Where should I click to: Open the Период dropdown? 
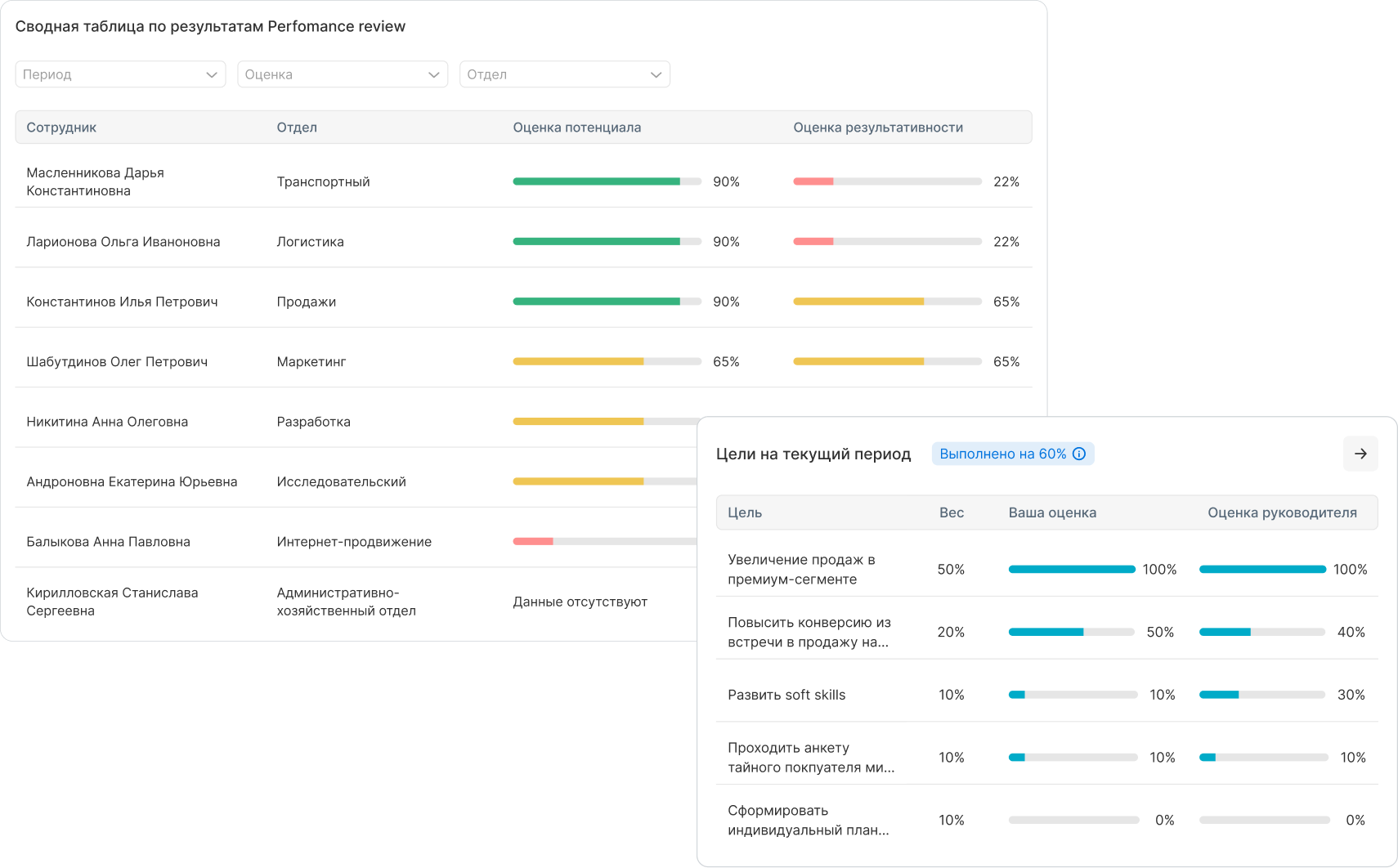120,74
